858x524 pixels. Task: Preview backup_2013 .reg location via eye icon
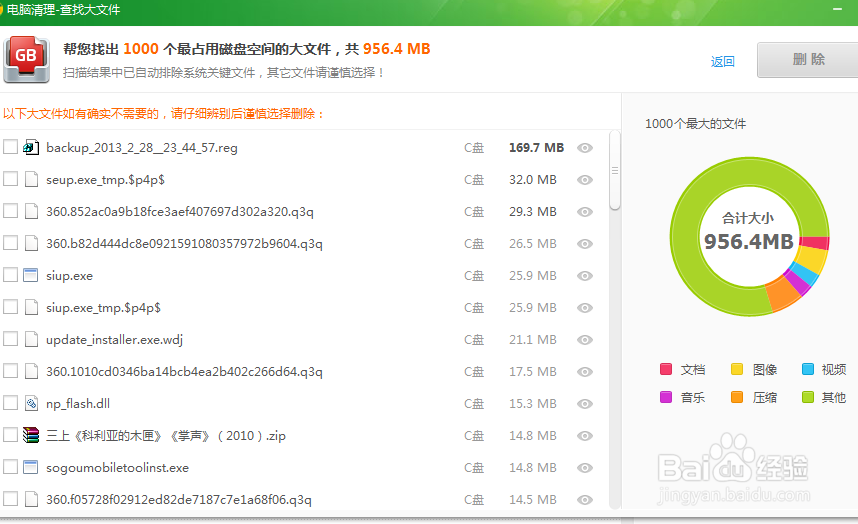585,148
